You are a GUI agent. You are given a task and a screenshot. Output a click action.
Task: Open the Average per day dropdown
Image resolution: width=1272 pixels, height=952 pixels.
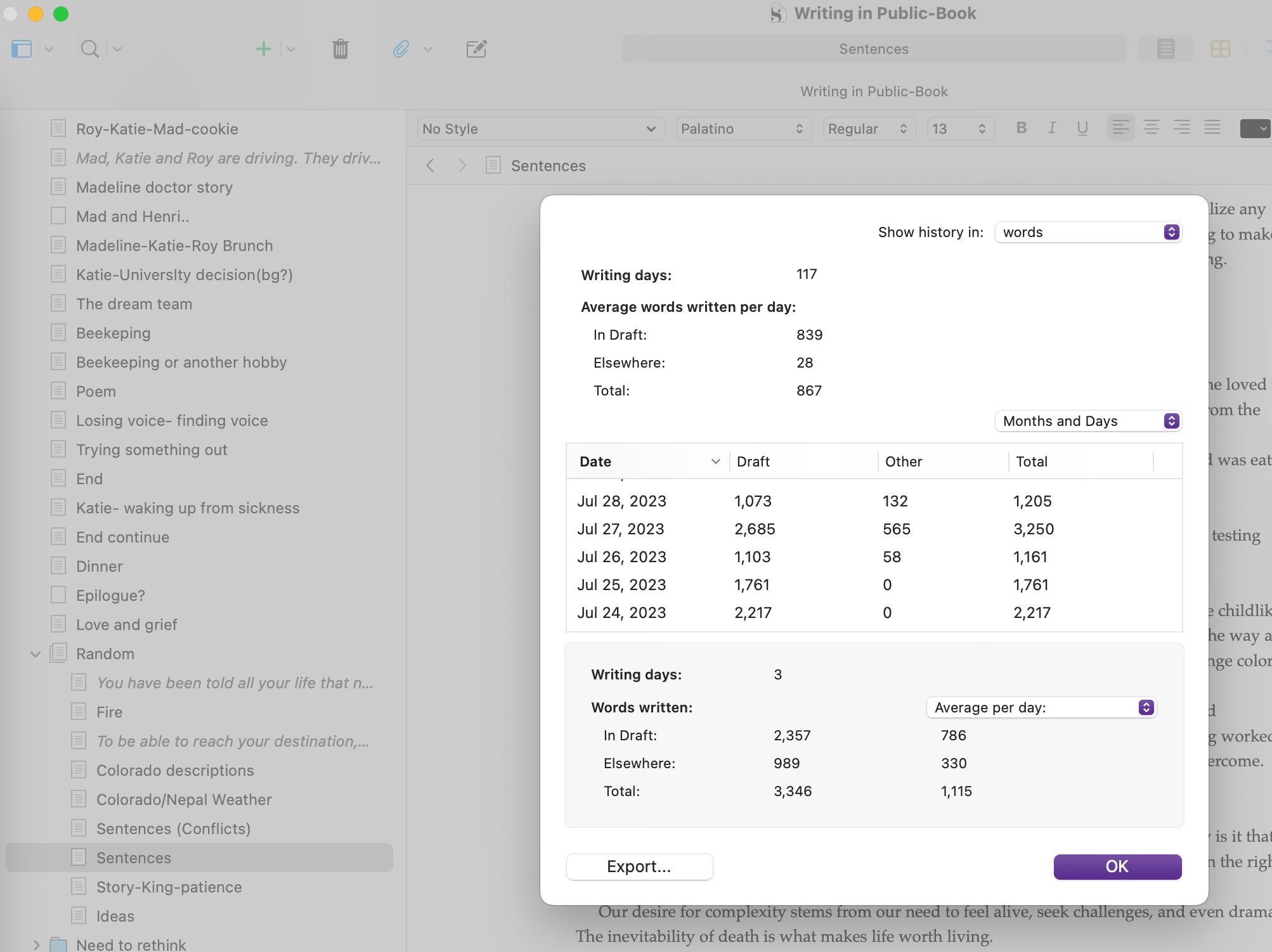point(1041,707)
